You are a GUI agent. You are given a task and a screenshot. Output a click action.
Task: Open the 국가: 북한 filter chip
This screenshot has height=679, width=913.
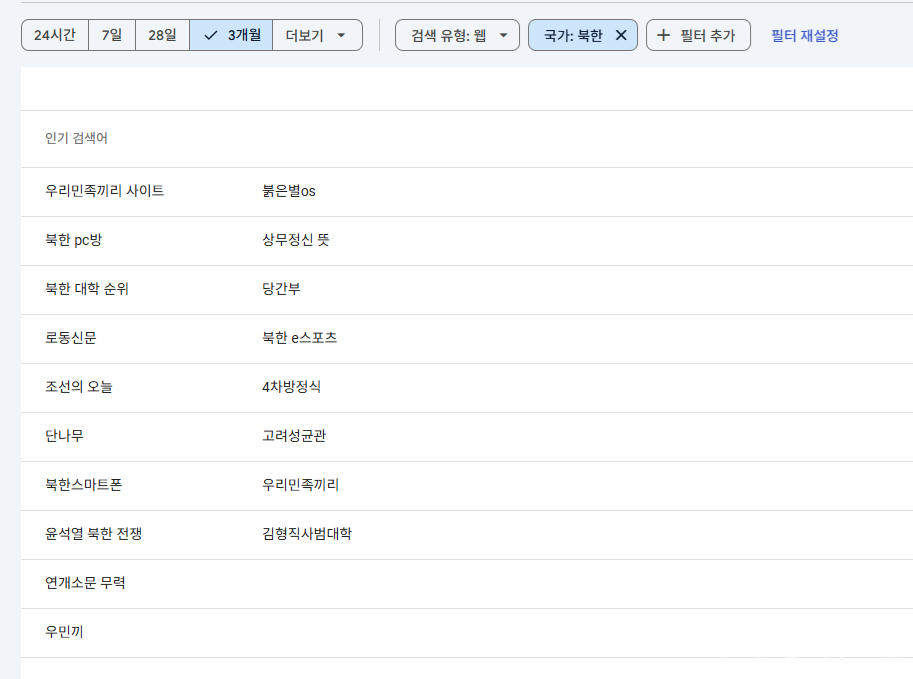(x=573, y=35)
